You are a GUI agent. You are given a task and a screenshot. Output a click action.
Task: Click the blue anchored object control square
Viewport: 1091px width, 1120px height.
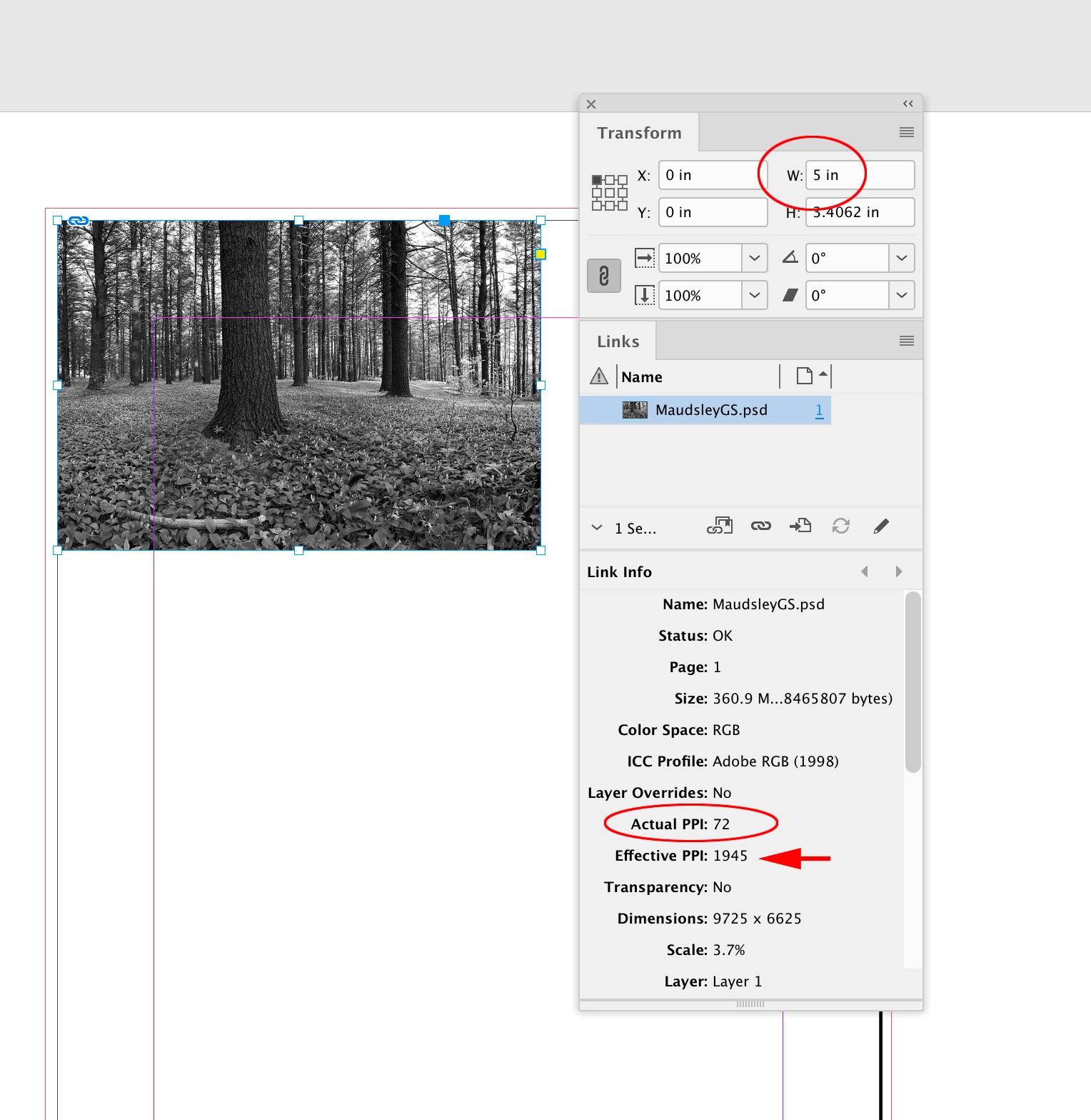(x=444, y=221)
